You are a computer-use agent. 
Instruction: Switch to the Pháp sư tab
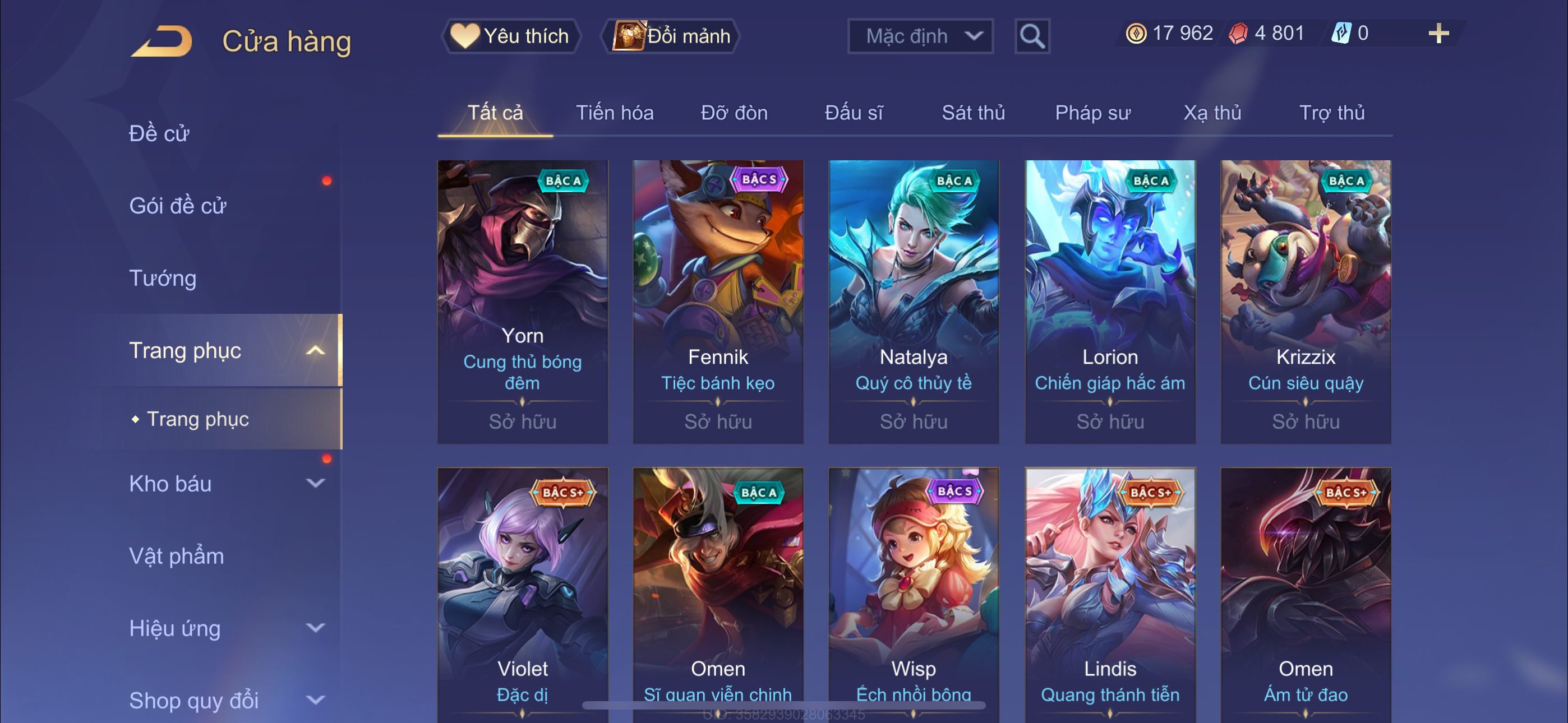(1092, 113)
